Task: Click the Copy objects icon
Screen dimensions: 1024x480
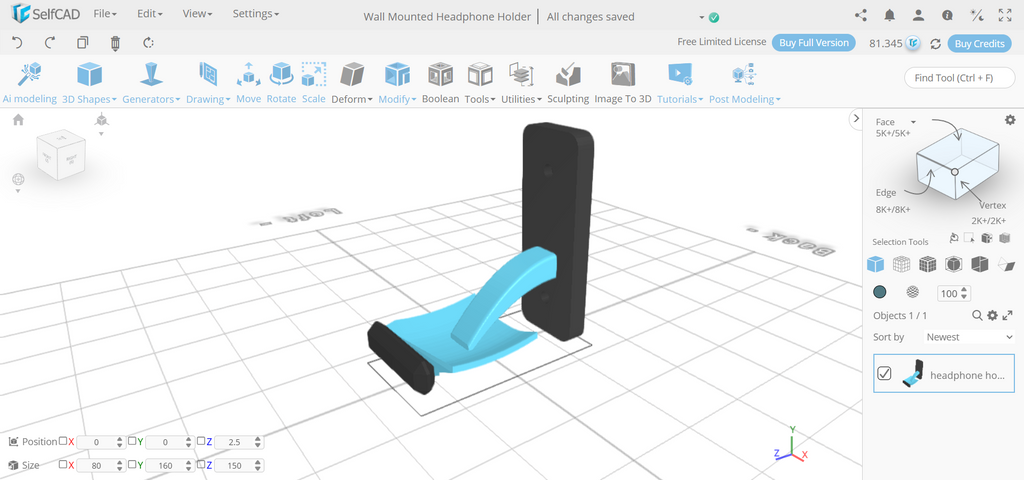Action: 82,43
